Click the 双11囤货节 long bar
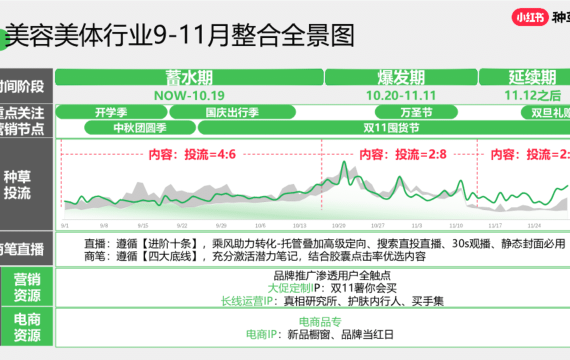The width and height of the screenshot is (570, 360). 384,128
